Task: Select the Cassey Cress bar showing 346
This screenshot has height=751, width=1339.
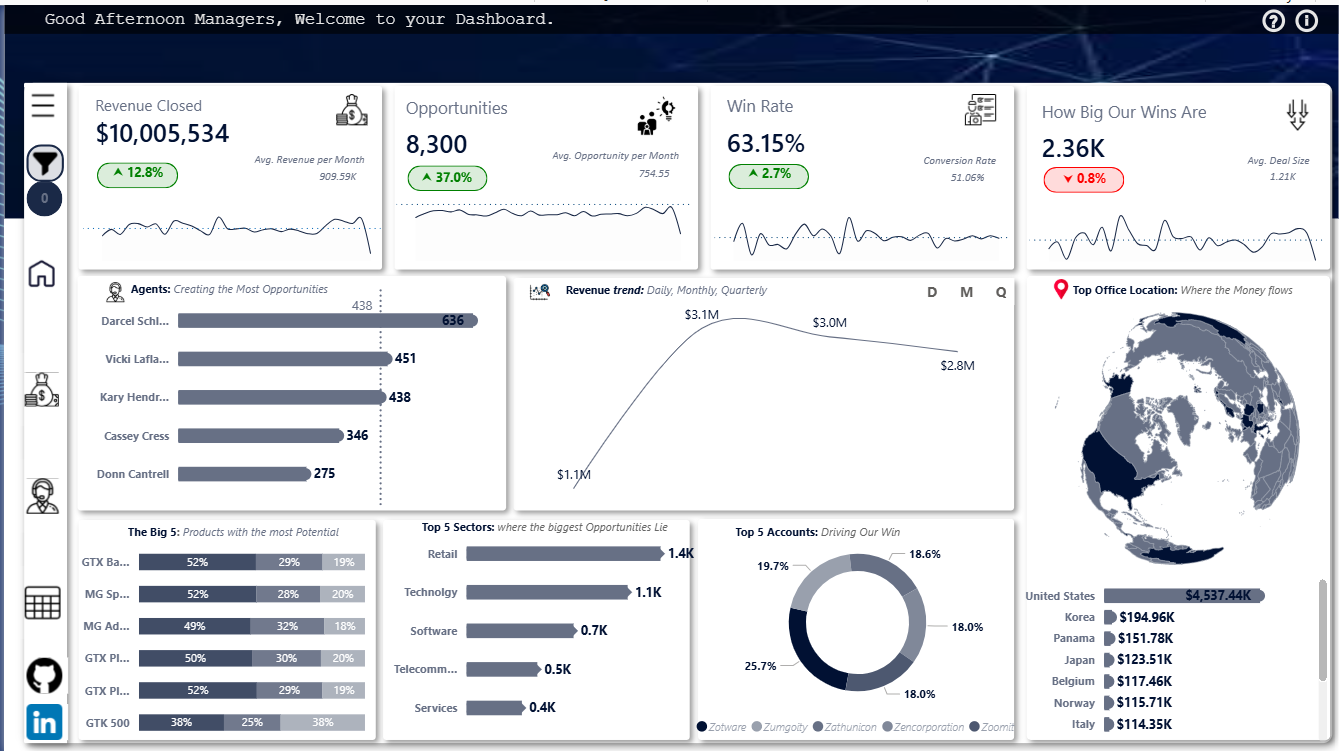Action: (262, 436)
